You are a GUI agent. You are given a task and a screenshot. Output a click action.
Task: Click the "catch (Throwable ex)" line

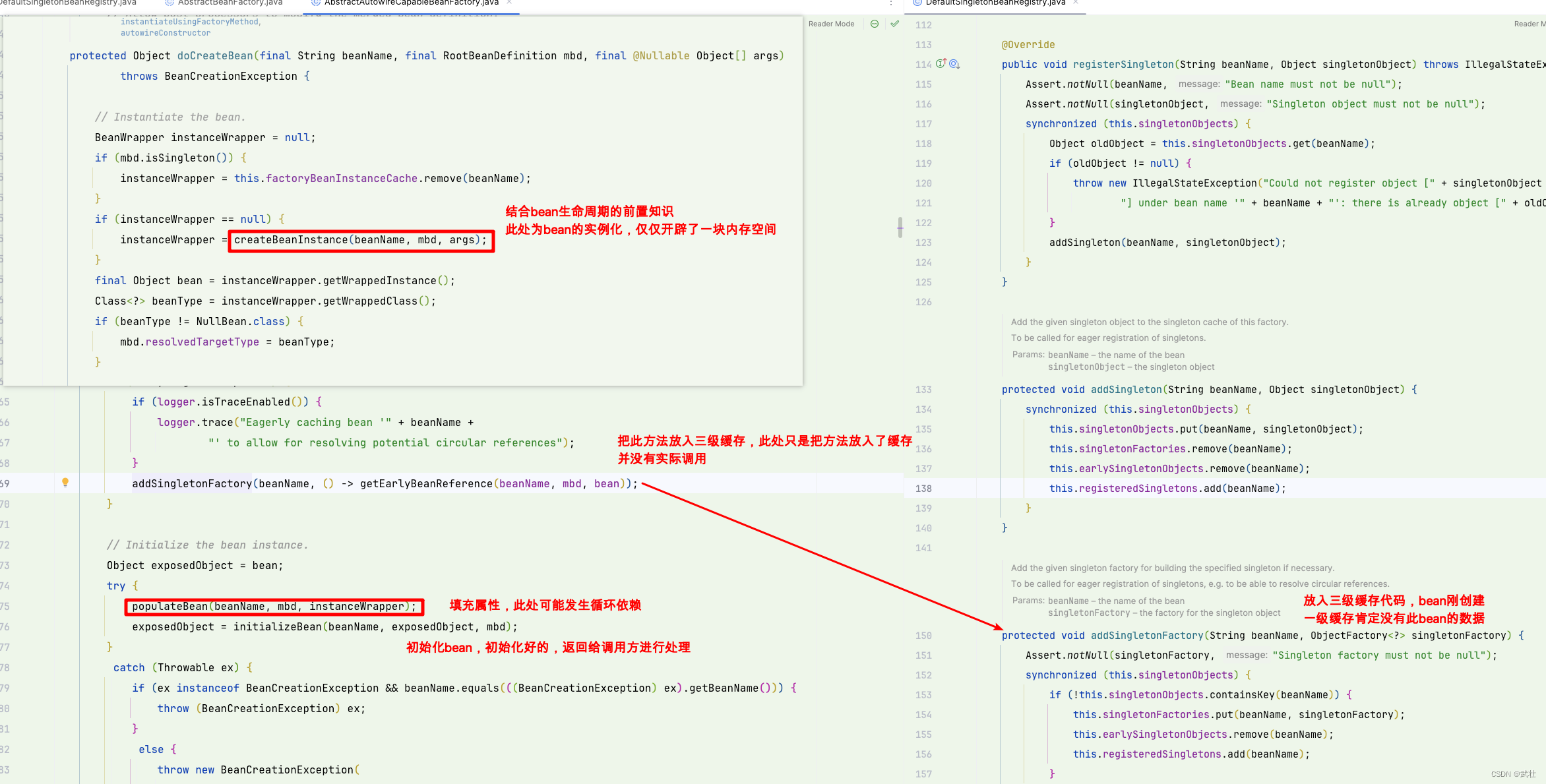pyautogui.click(x=183, y=667)
